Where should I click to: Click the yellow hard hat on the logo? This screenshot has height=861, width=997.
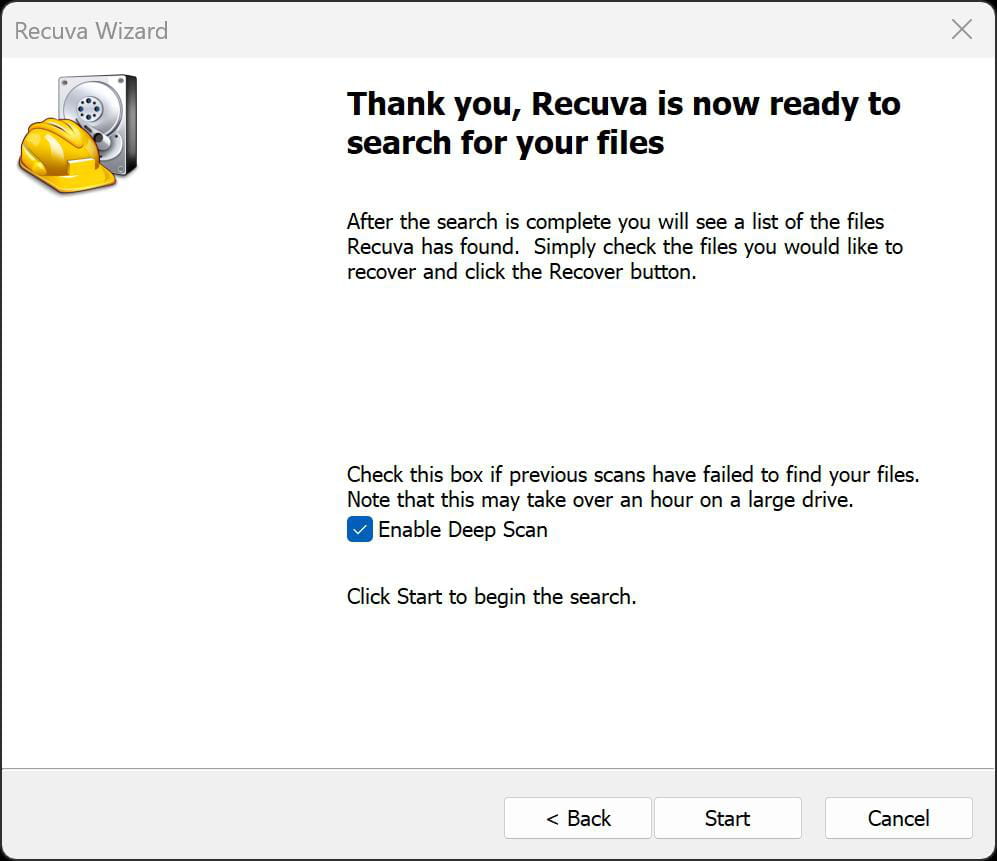click(x=60, y=156)
